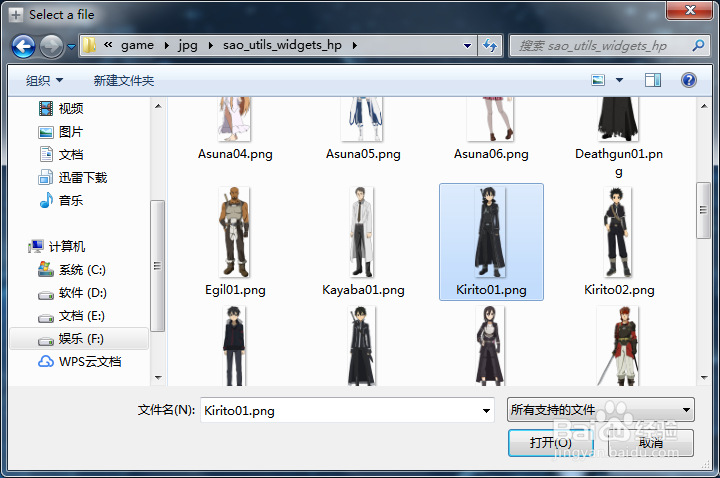Close the Select a file dialog

[690, 10]
